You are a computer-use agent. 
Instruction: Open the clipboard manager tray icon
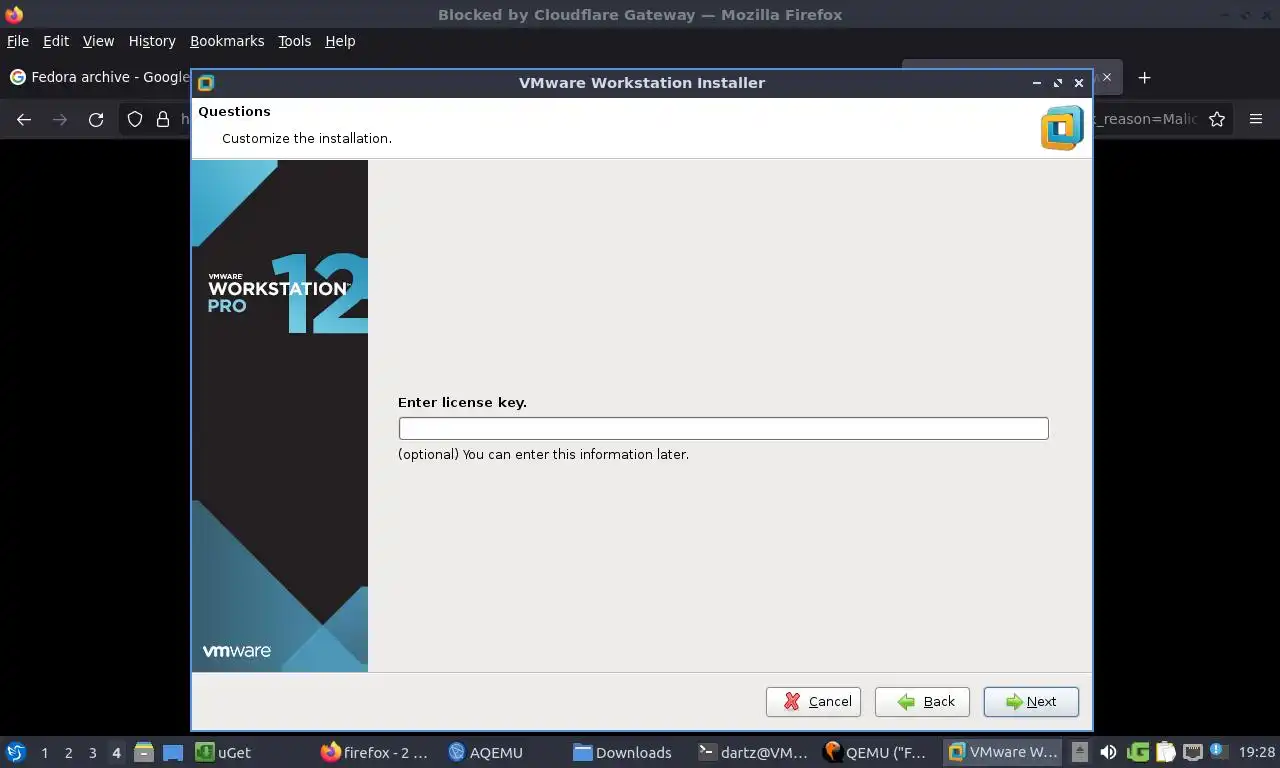point(1165,752)
